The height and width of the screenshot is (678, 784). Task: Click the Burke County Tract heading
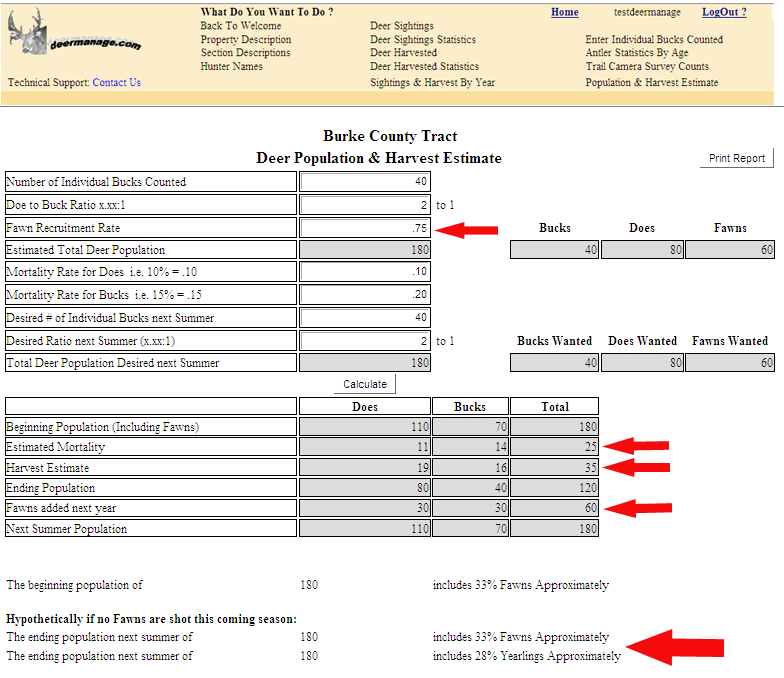pos(390,136)
